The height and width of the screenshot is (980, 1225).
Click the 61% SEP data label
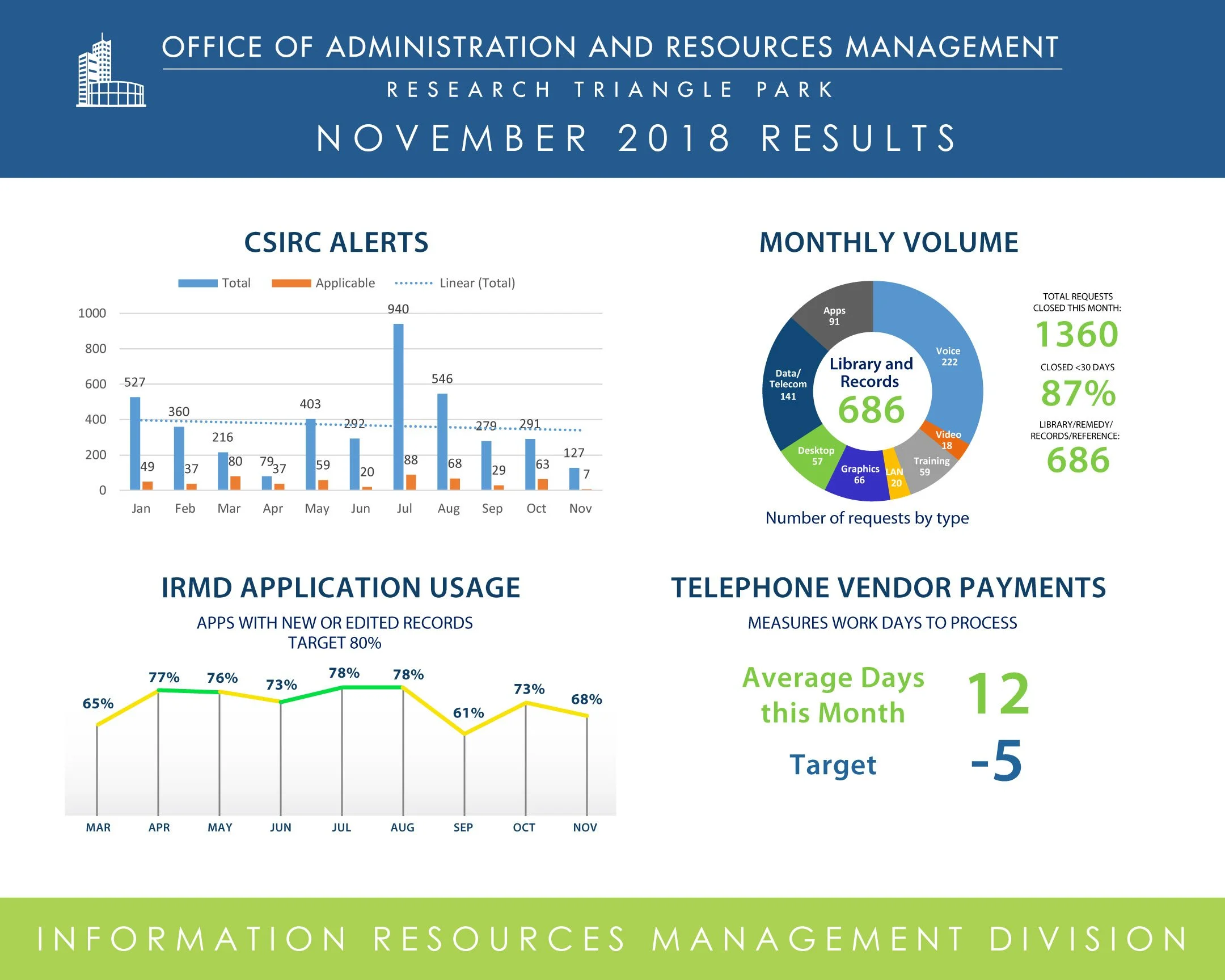468,713
